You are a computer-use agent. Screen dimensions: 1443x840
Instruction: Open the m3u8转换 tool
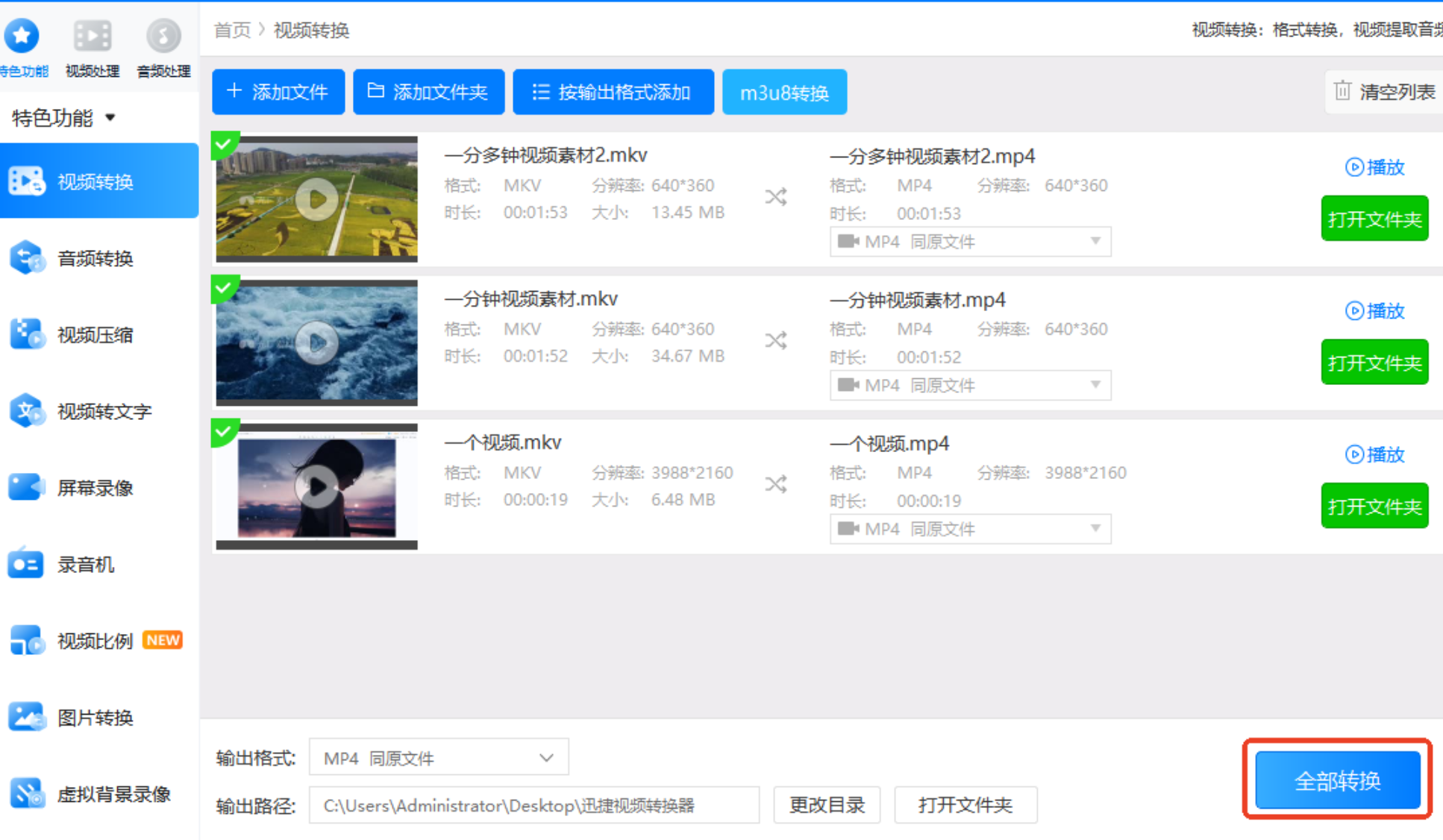[x=784, y=92]
